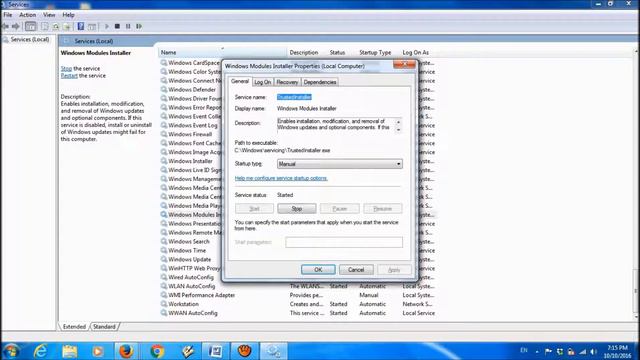This screenshot has height=360, width=640.
Task: Open Help me configure service startup options link
Action: [281, 178]
